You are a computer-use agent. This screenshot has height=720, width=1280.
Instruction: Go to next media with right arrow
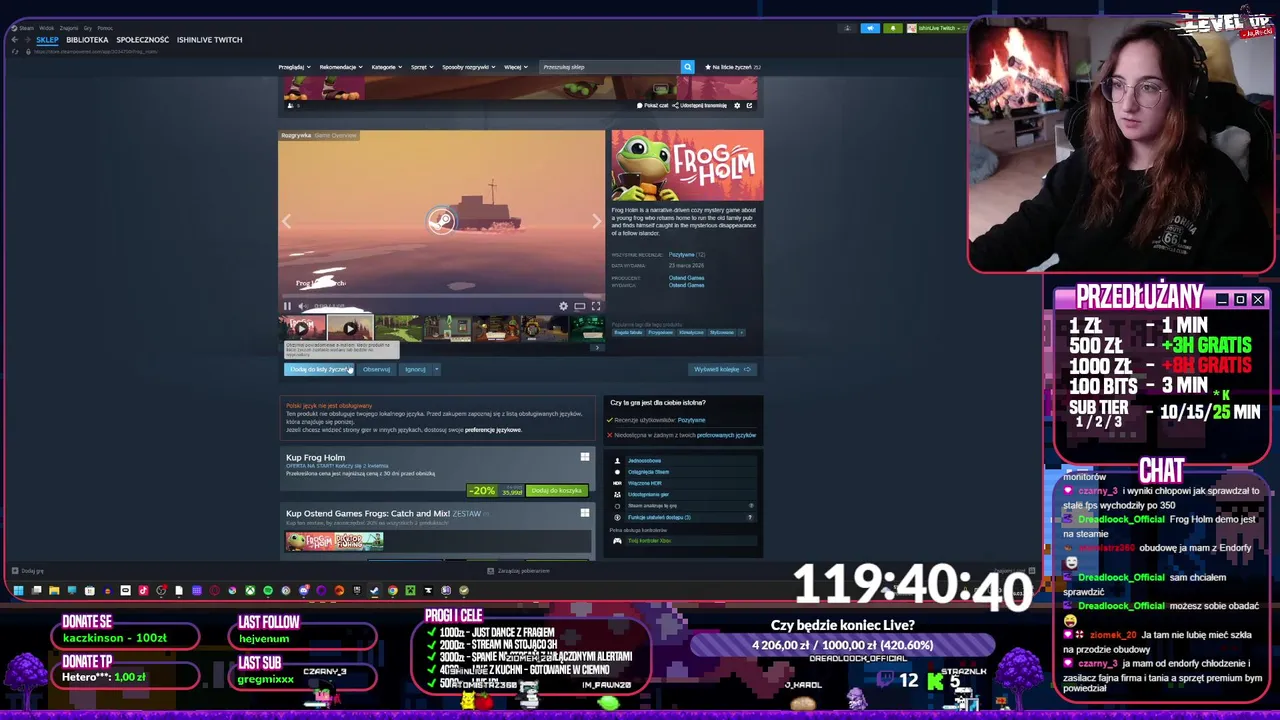[x=597, y=221]
